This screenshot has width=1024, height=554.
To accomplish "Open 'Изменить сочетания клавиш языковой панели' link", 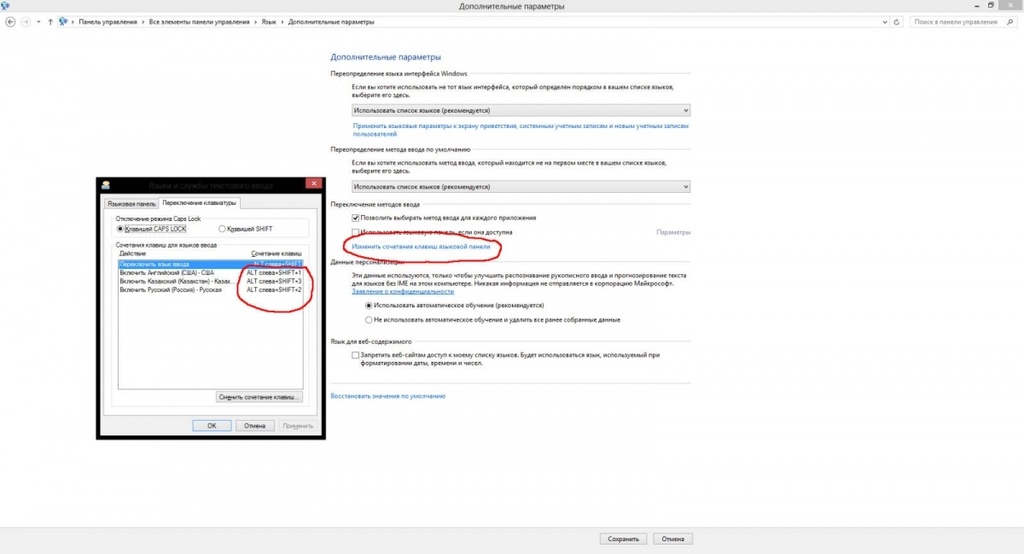I will coord(420,245).
